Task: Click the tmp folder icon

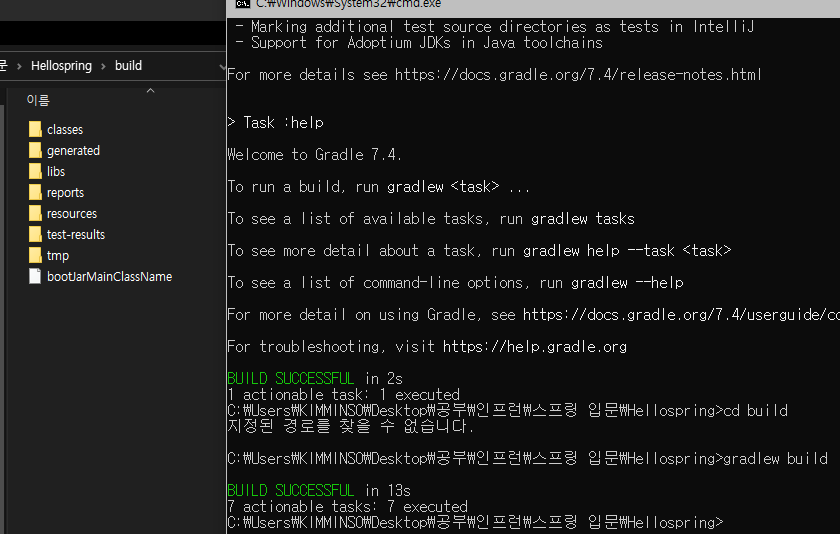Action: (x=35, y=255)
